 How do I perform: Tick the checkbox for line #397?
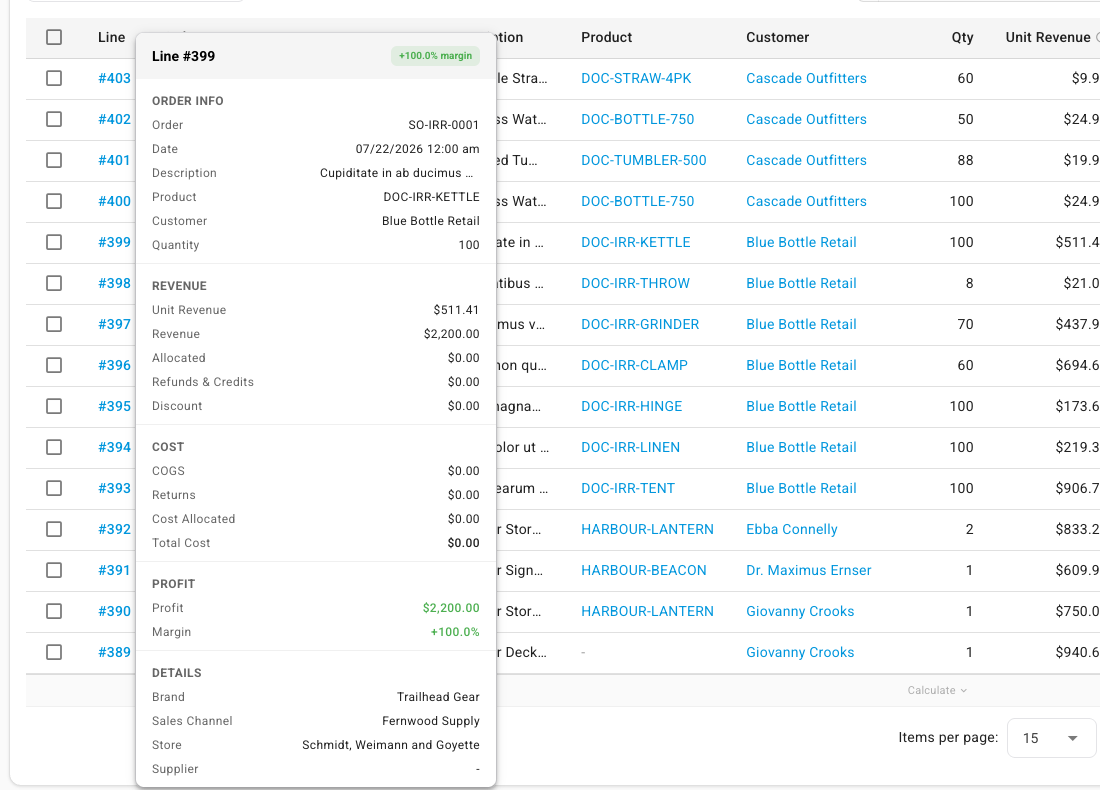(x=54, y=324)
